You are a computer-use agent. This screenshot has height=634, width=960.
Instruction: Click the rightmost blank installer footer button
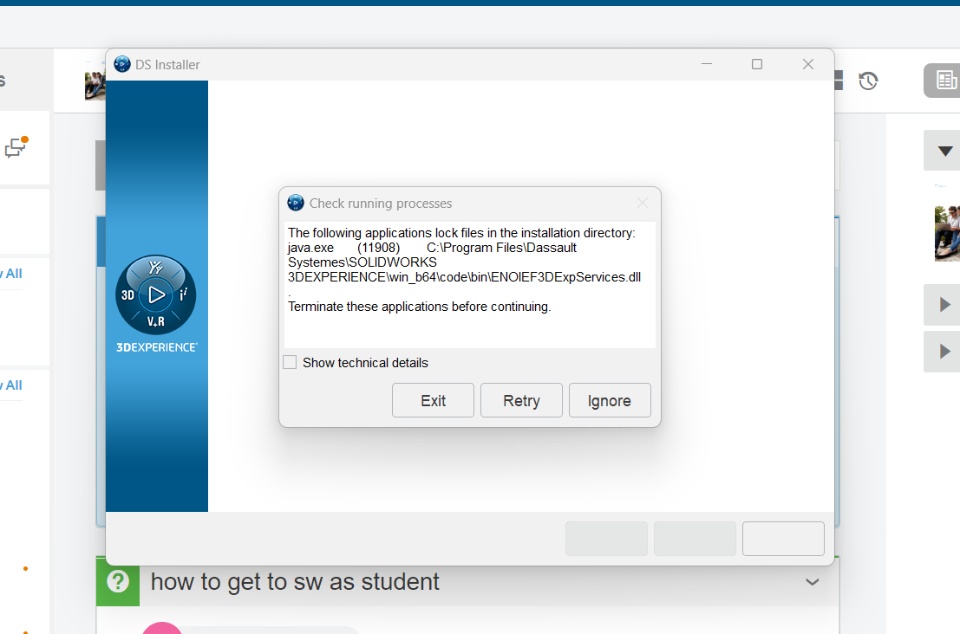coord(783,539)
